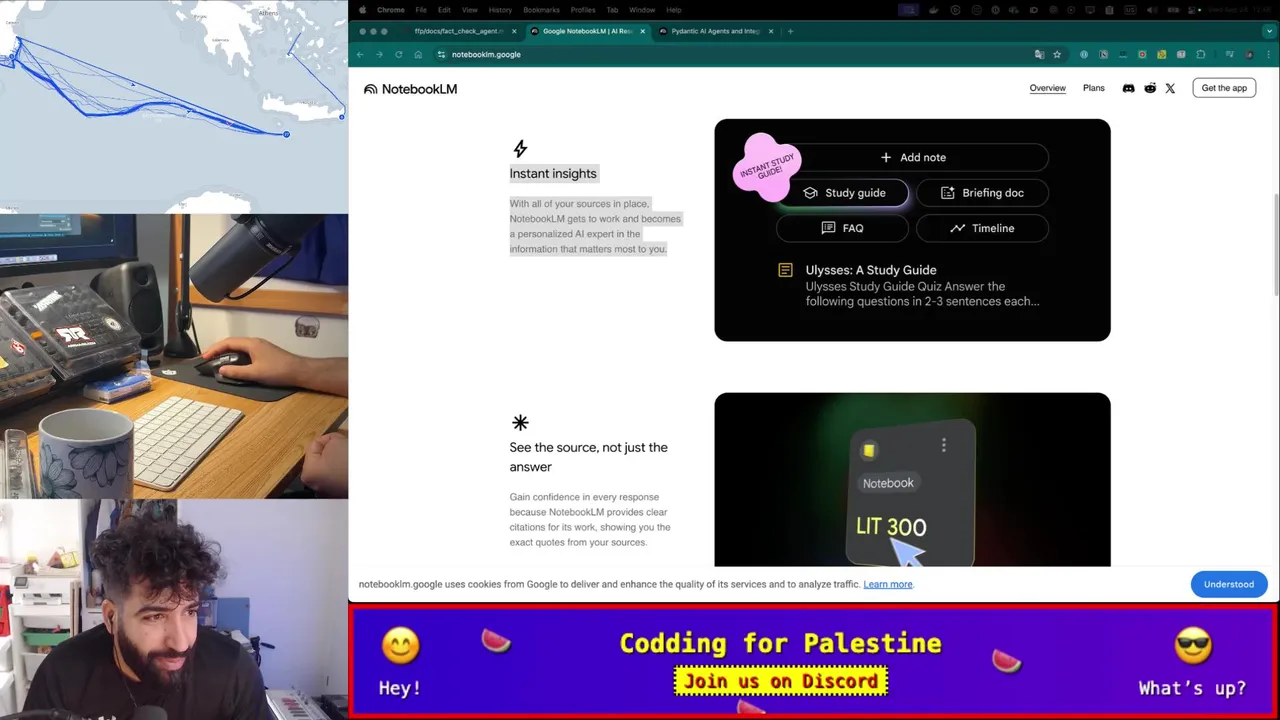Click the Instant Study Guide pink badge
The image size is (1280, 720).
click(x=767, y=167)
